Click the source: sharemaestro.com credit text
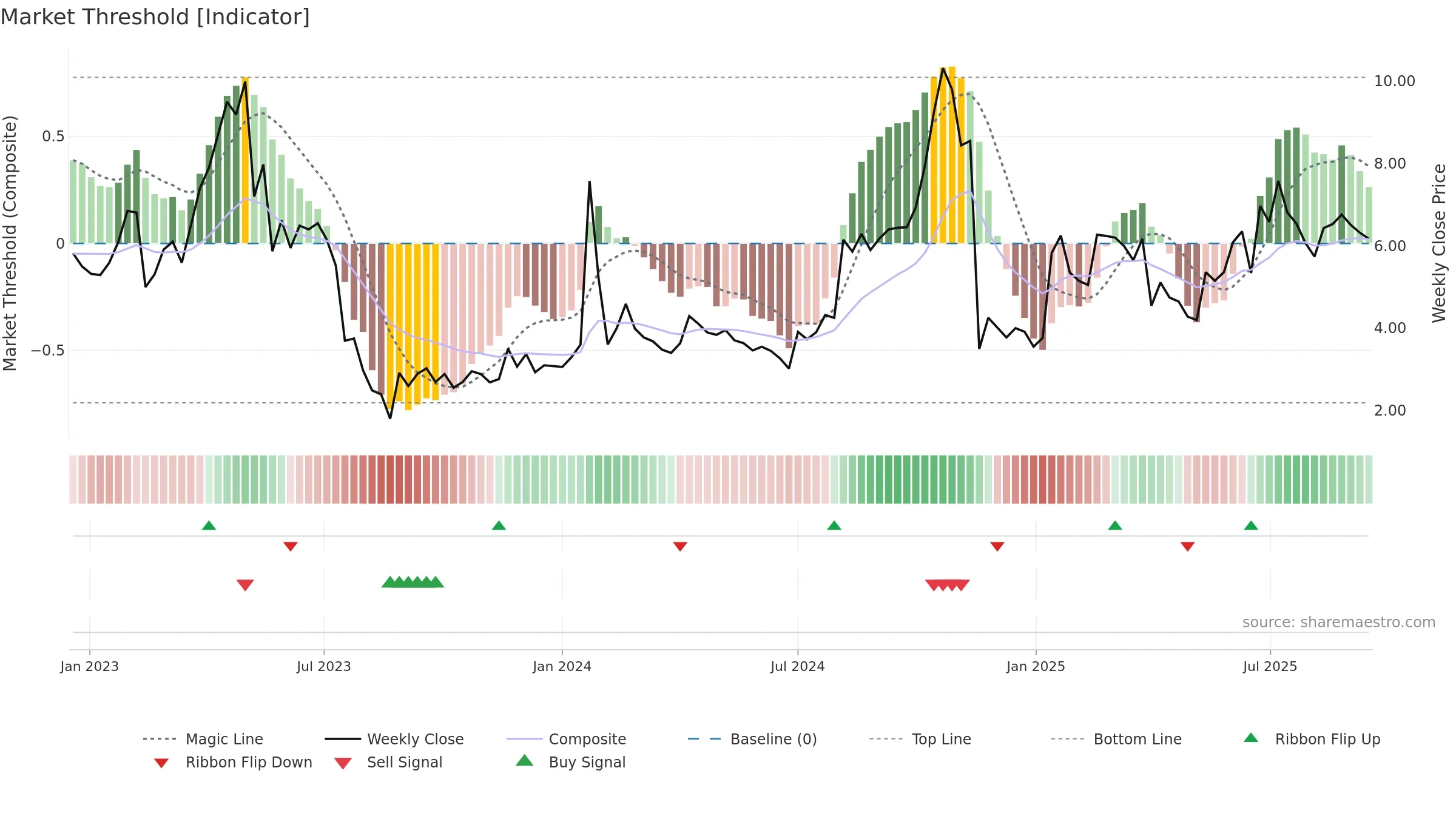 [x=1339, y=622]
